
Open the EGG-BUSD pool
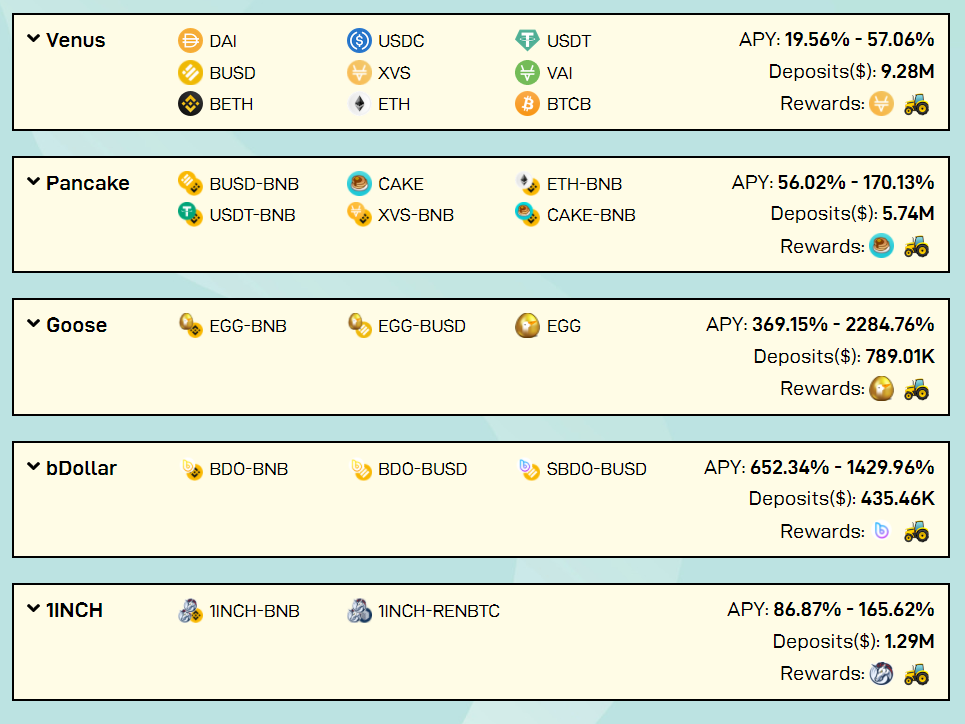click(x=421, y=326)
